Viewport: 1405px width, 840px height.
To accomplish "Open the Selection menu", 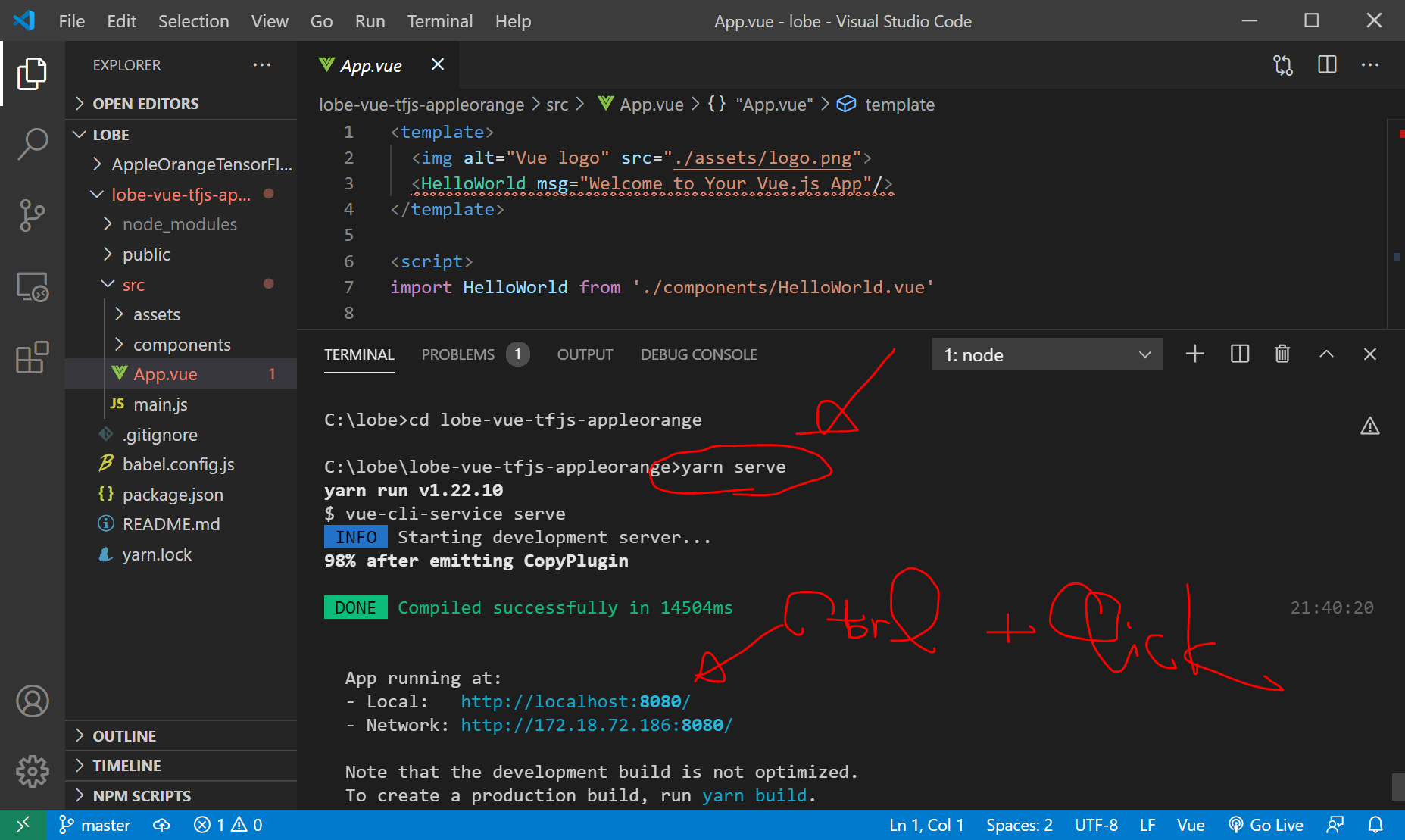I will (x=194, y=21).
